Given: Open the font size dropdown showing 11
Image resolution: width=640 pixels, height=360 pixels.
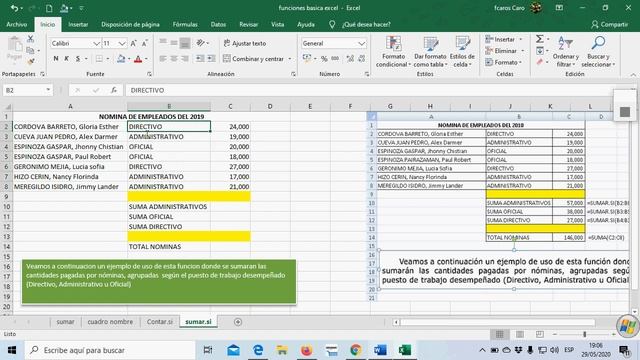Looking at the screenshot, I should pos(122,43).
